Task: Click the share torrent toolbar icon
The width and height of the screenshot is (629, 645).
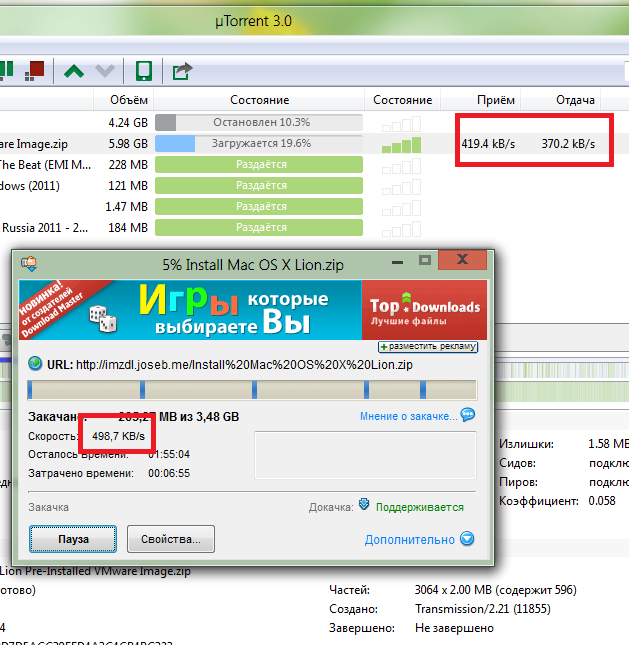Action: click(x=182, y=71)
